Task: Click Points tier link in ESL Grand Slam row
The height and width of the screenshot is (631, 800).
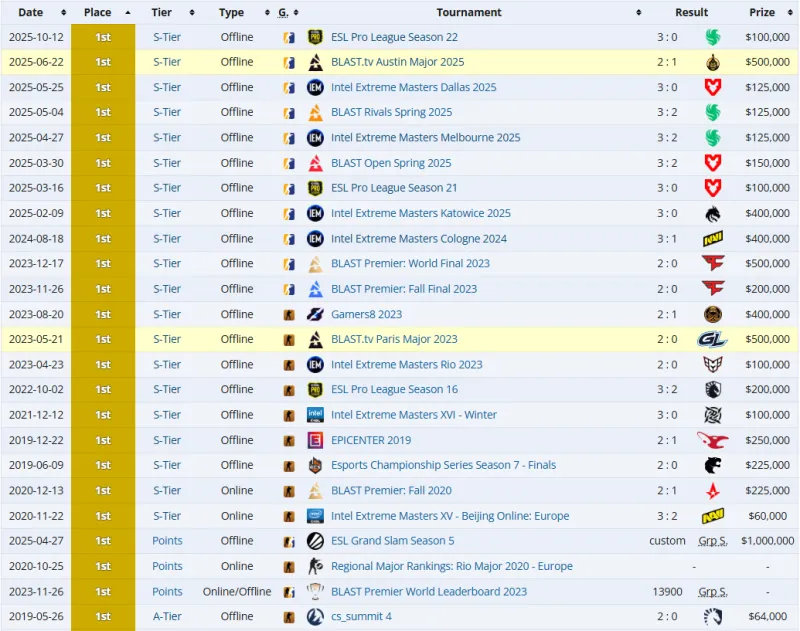Action: pyautogui.click(x=167, y=541)
